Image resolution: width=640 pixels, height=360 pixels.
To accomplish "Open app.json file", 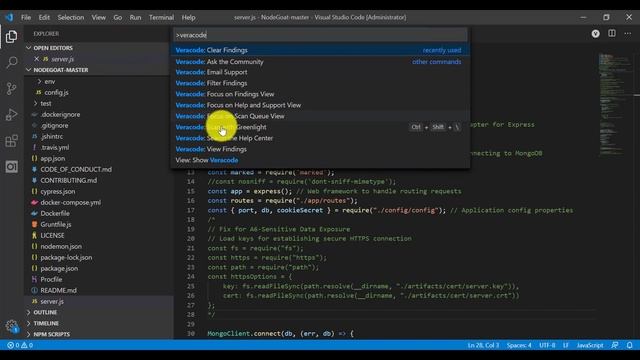I will [52, 159].
